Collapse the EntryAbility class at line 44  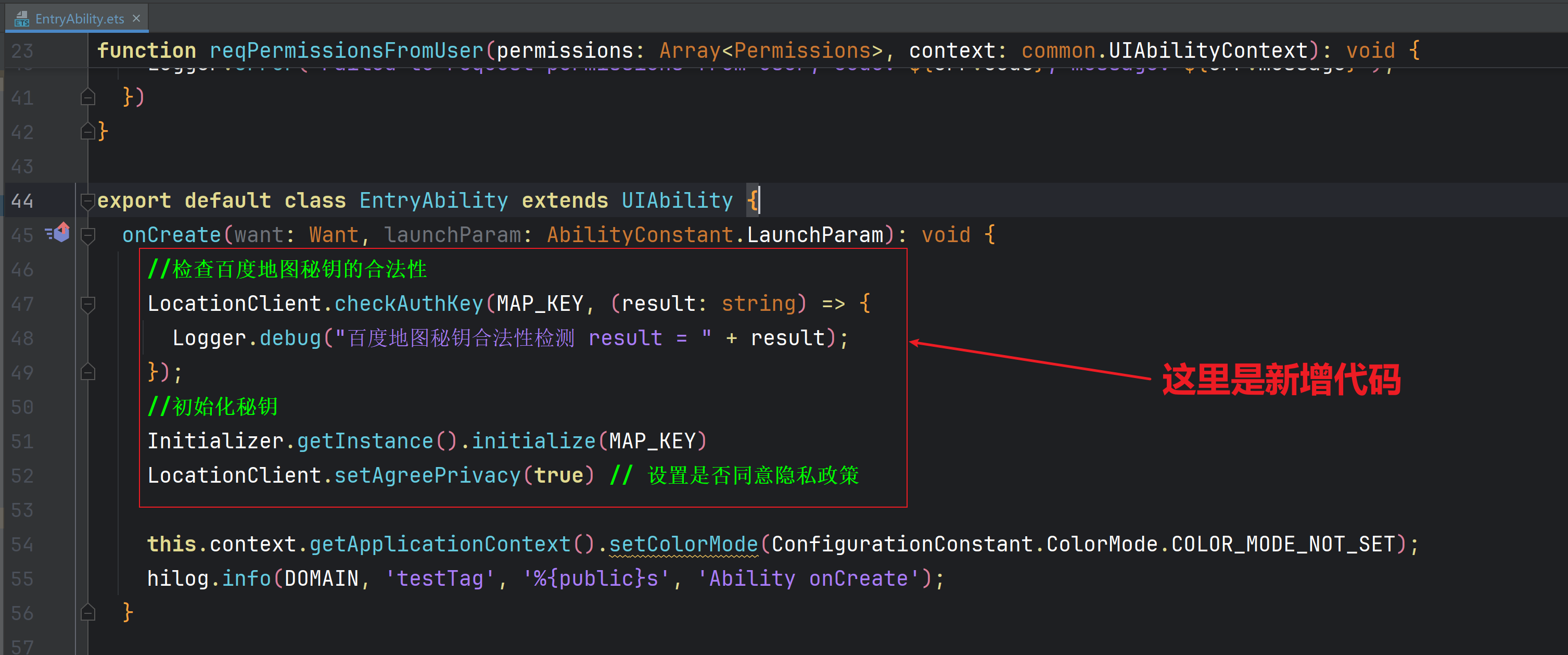(88, 200)
